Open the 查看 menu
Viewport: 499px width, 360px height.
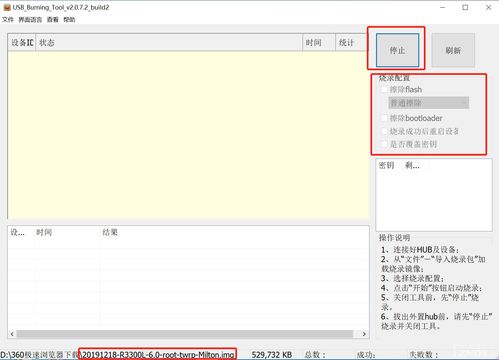pos(52,20)
